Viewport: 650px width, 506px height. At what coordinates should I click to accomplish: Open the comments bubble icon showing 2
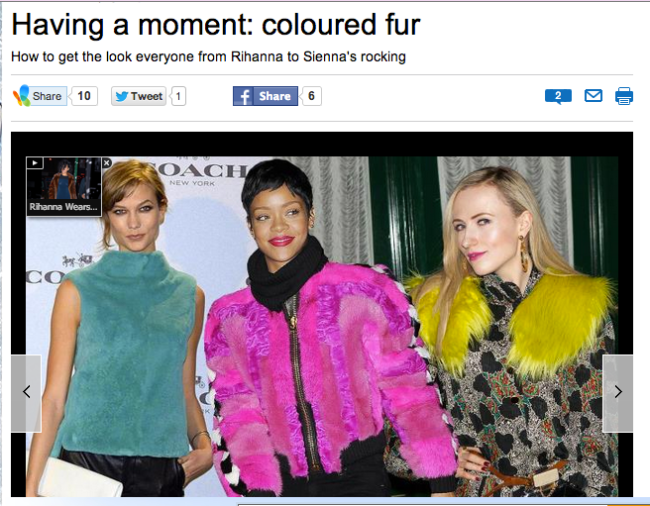(x=558, y=96)
